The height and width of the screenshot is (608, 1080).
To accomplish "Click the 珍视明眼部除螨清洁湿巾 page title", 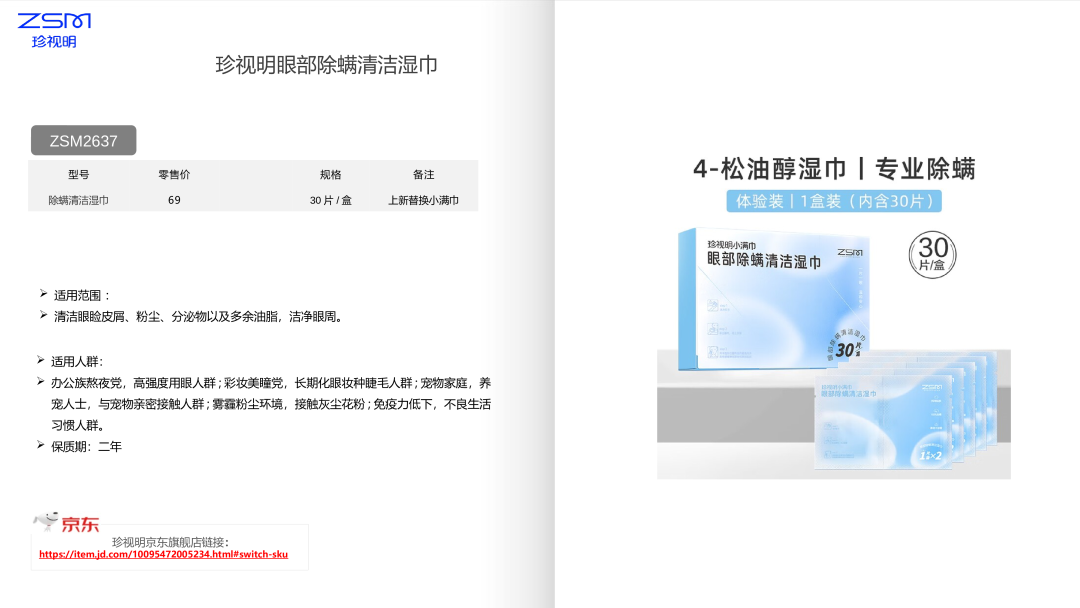I will [x=327, y=65].
